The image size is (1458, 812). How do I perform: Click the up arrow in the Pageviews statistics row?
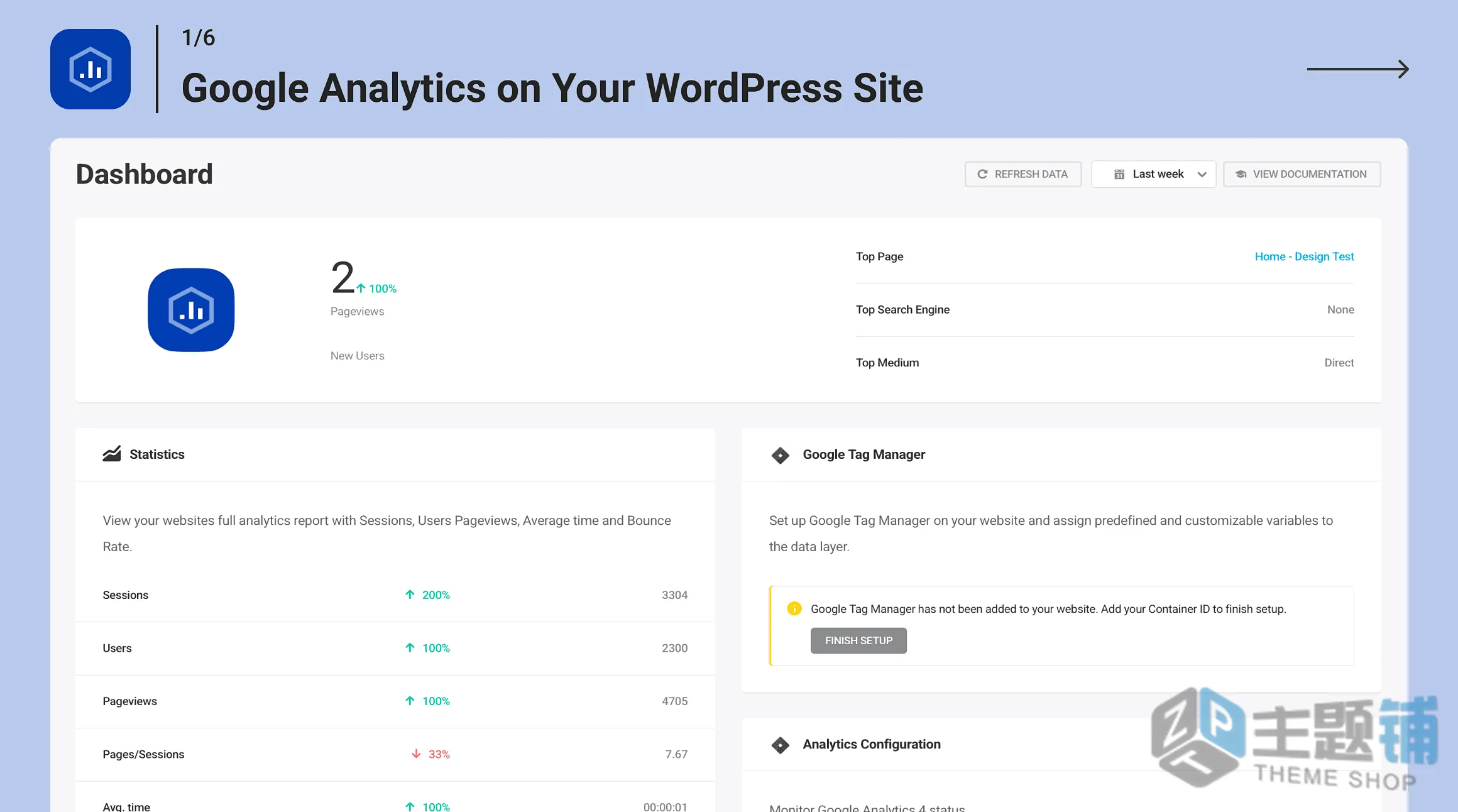410,700
